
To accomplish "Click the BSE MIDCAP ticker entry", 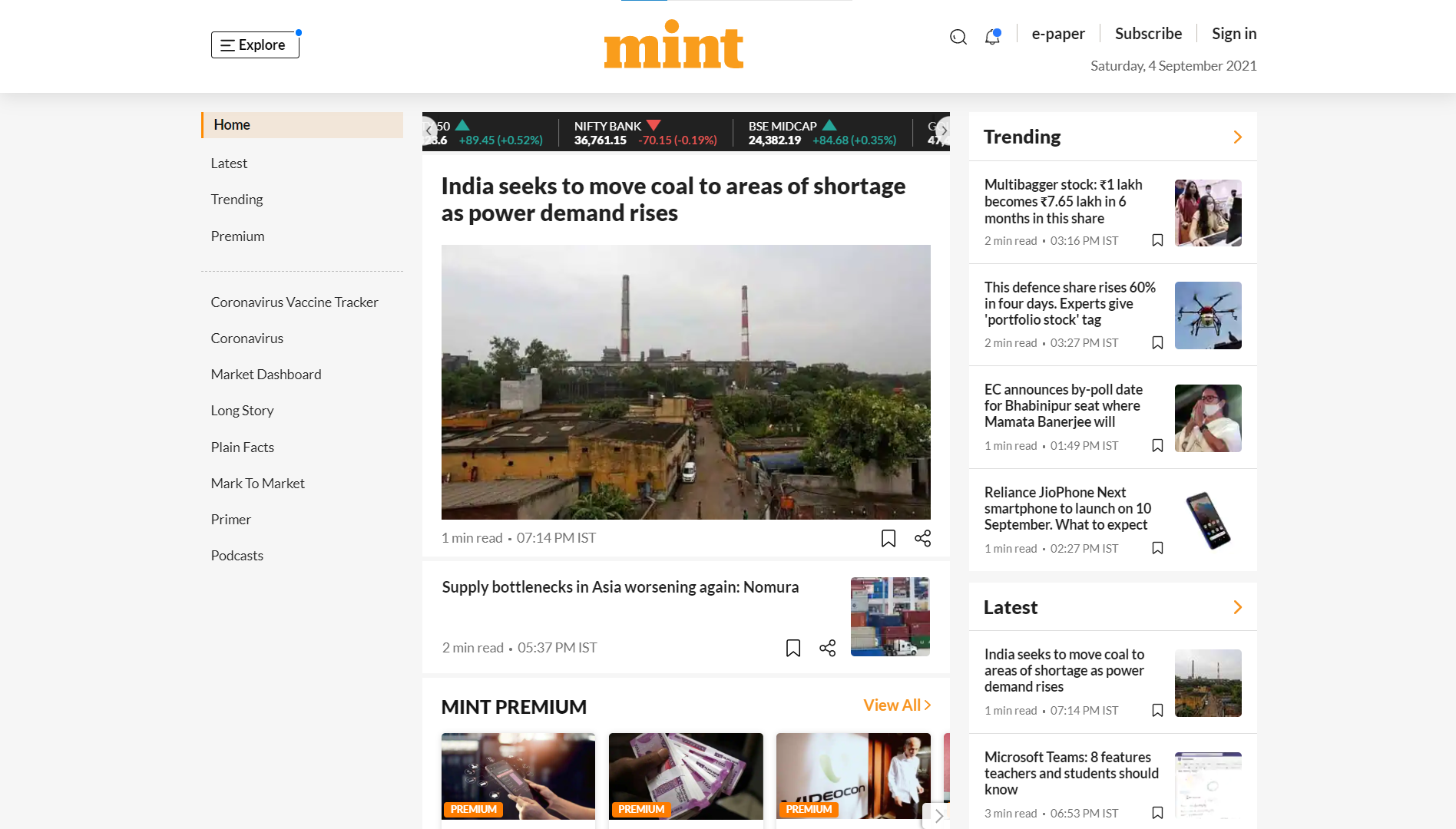I will click(822, 133).
